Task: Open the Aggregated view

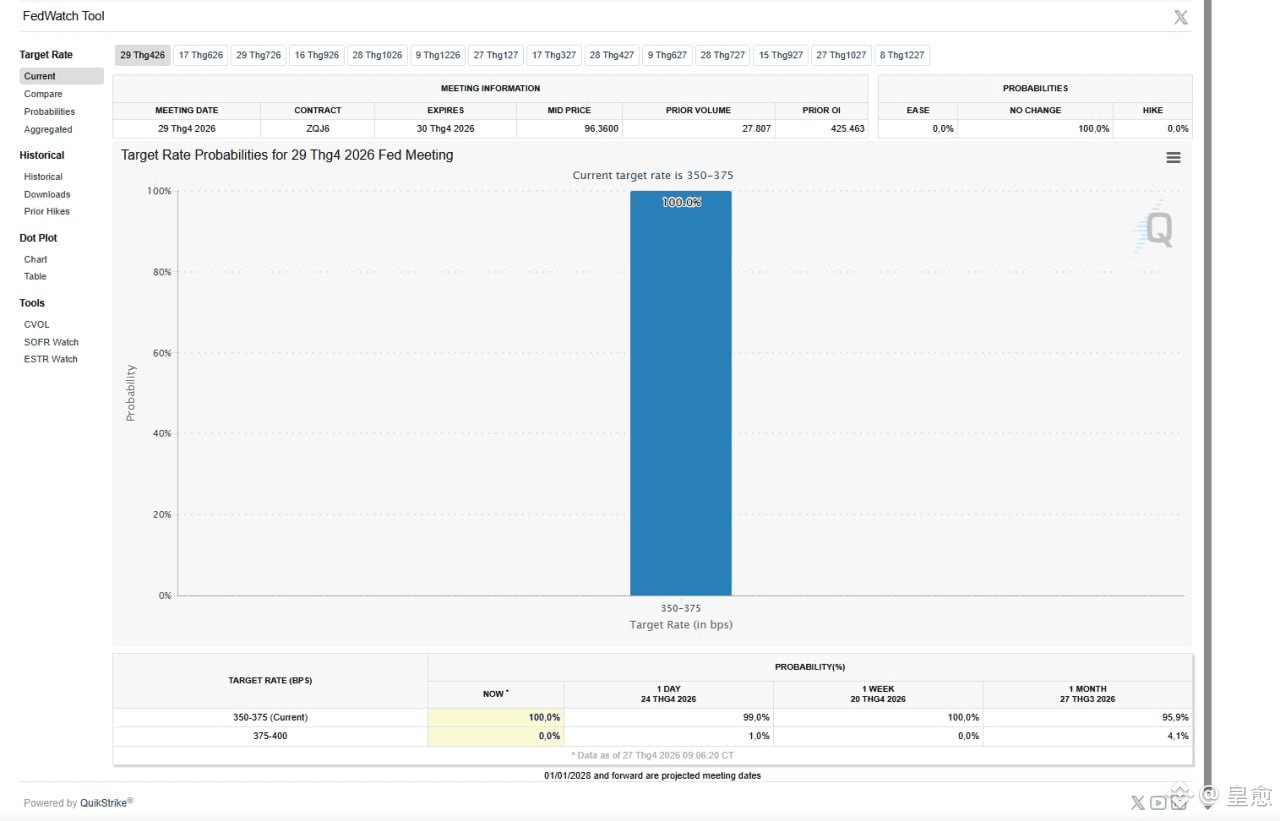Action: tap(48, 130)
